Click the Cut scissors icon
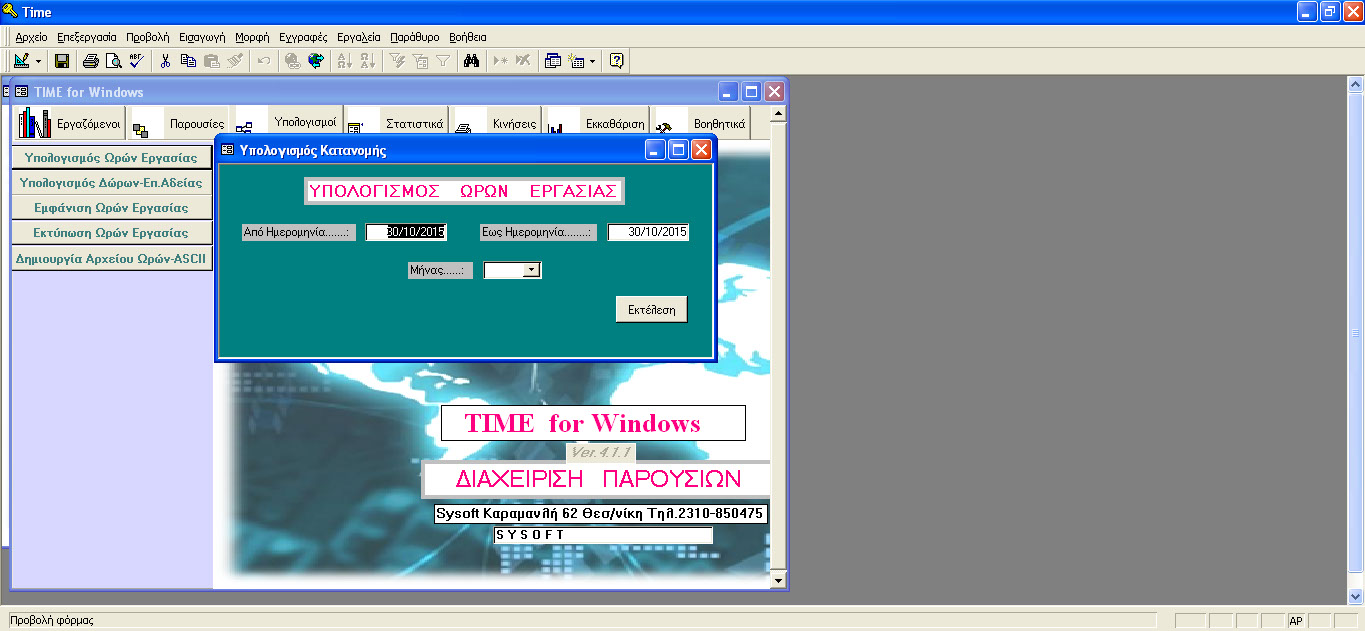The width and height of the screenshot is (1365, 631). coord(166,61)
